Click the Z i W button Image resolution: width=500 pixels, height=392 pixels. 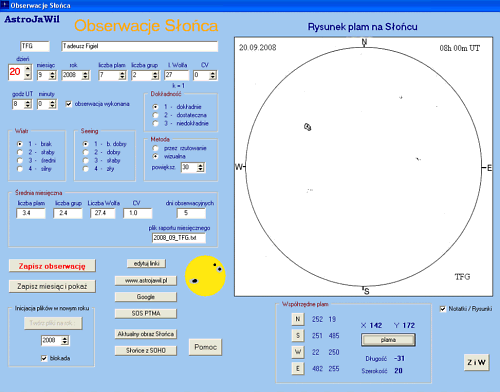[x=476, y=362]
